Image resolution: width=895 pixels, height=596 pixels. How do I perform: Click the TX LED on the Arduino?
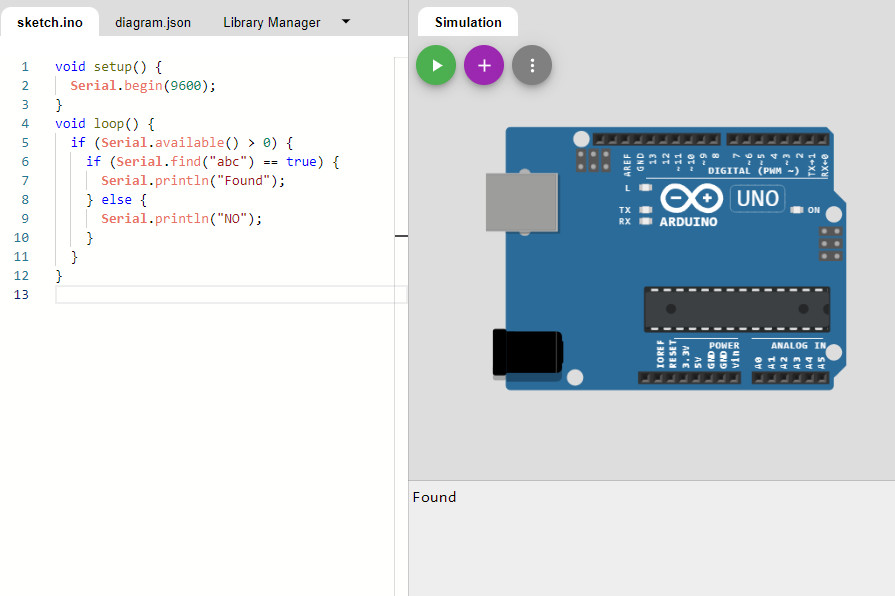646,210
